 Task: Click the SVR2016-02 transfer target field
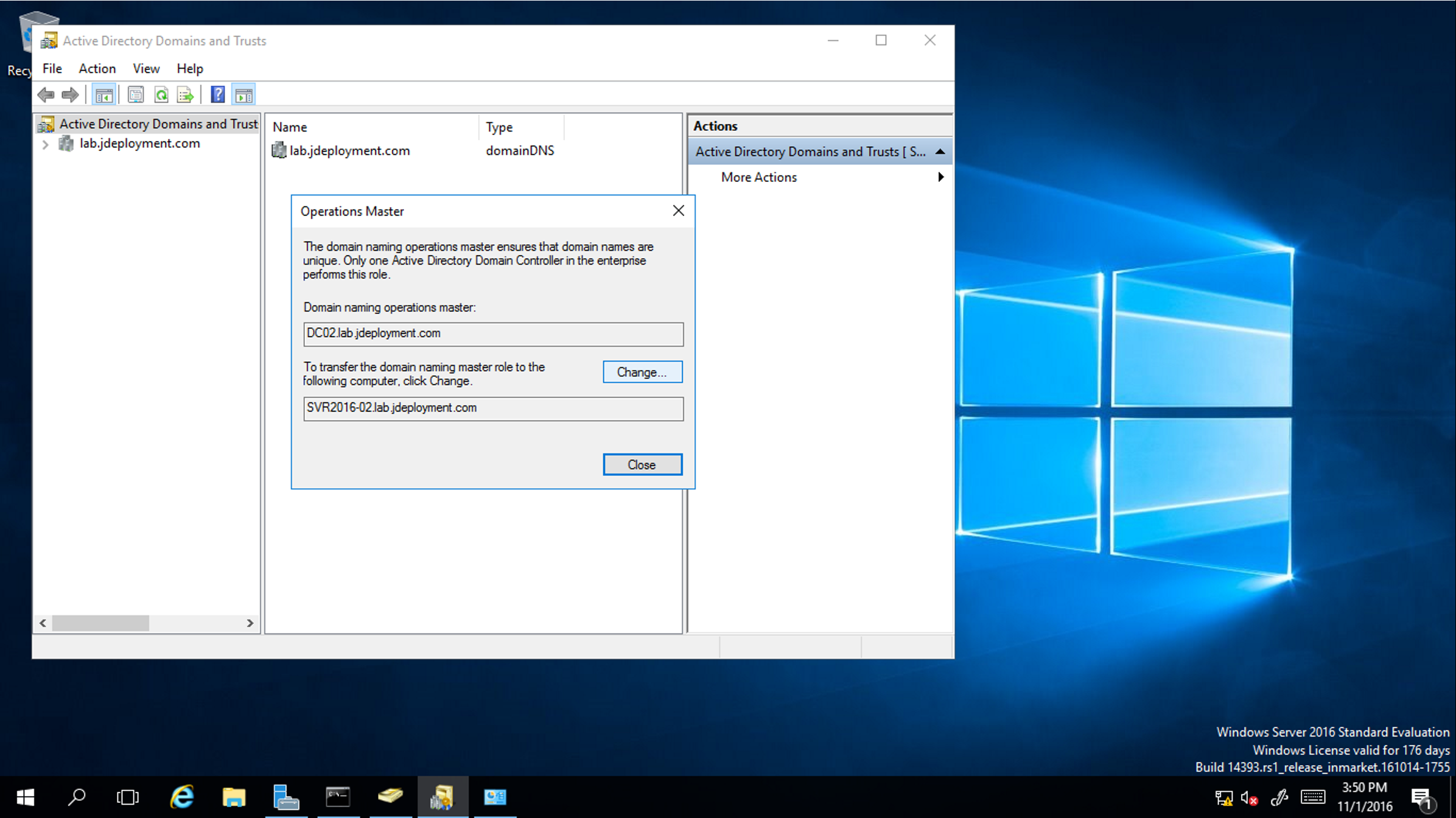(493, 408)
